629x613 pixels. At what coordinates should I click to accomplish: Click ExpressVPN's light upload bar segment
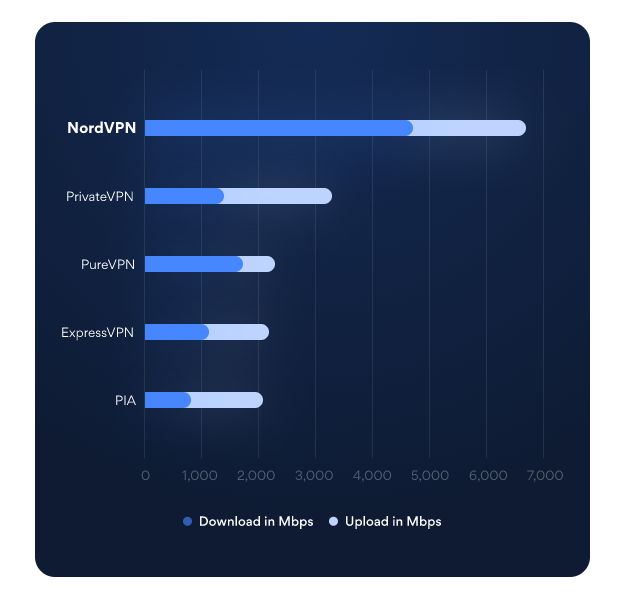point(238,332)
